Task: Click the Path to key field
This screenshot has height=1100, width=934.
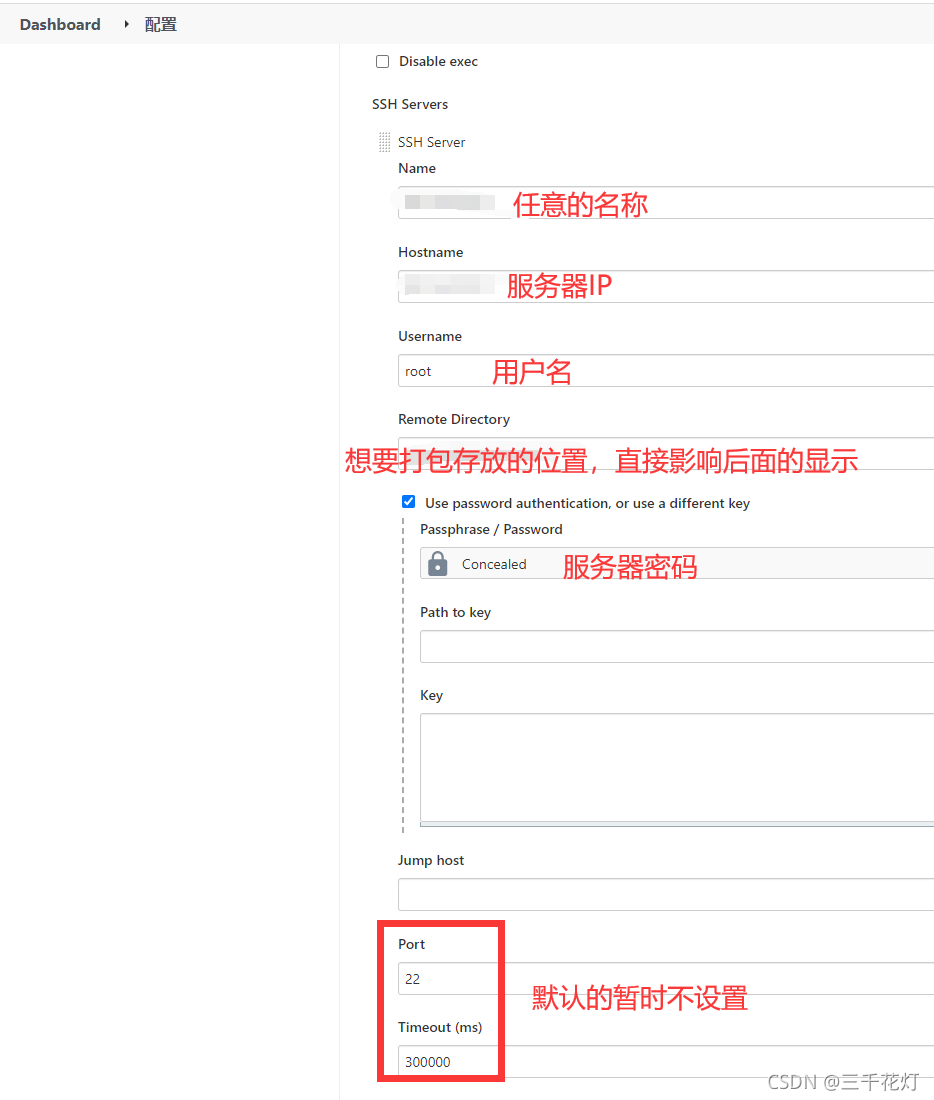Action: pyautogui.click(x=676, y=646)
